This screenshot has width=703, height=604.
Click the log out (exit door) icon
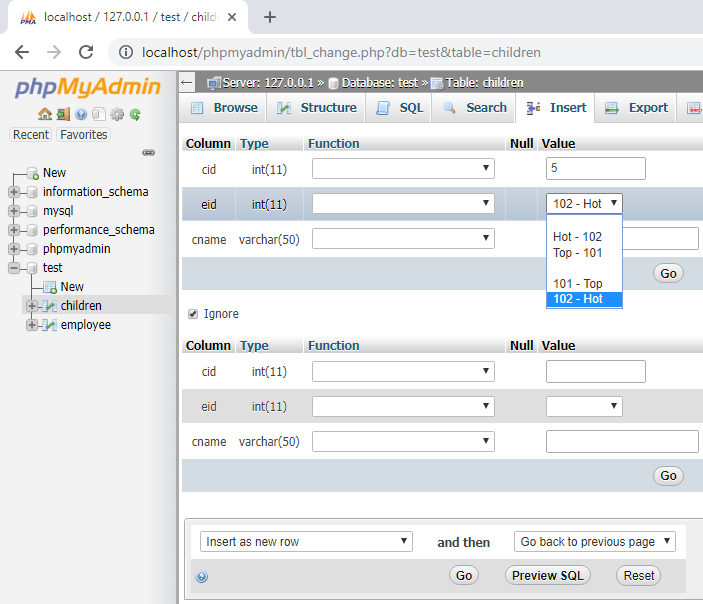click(x=63, y=114)
